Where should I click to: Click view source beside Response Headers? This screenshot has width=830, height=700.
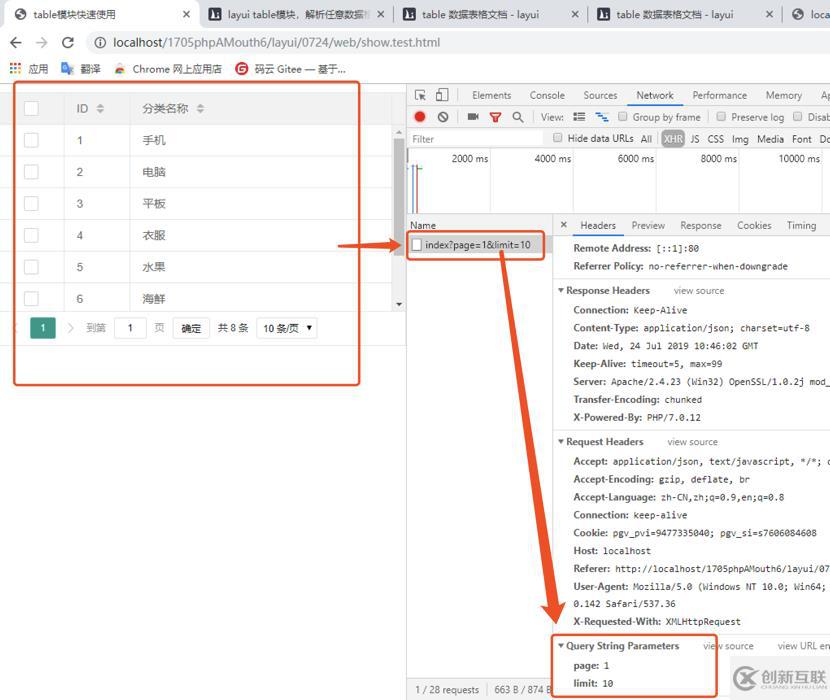(x=699, y=291)
